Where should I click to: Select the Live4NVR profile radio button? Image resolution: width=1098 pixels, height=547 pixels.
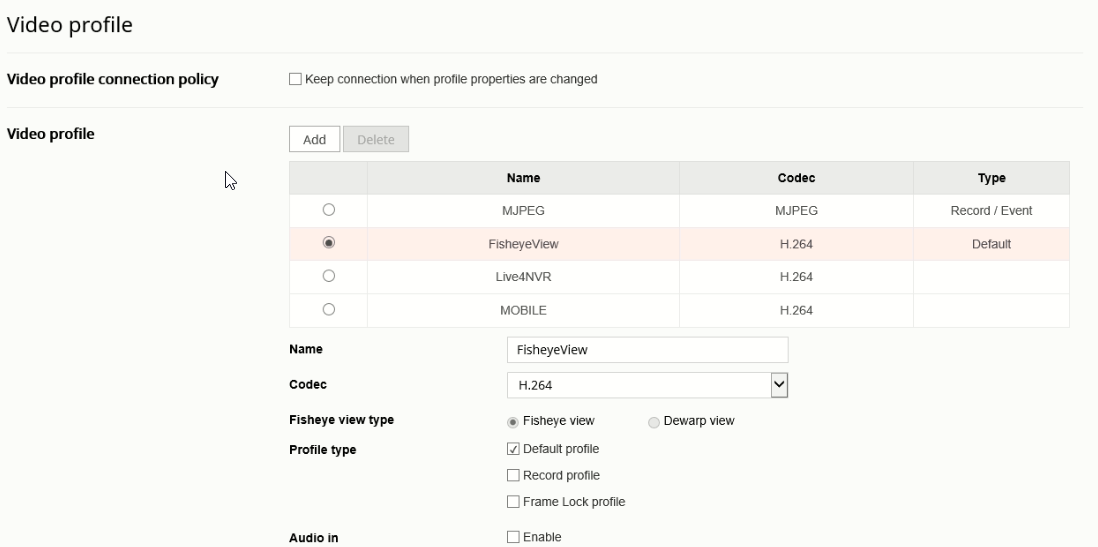(328, 276)
